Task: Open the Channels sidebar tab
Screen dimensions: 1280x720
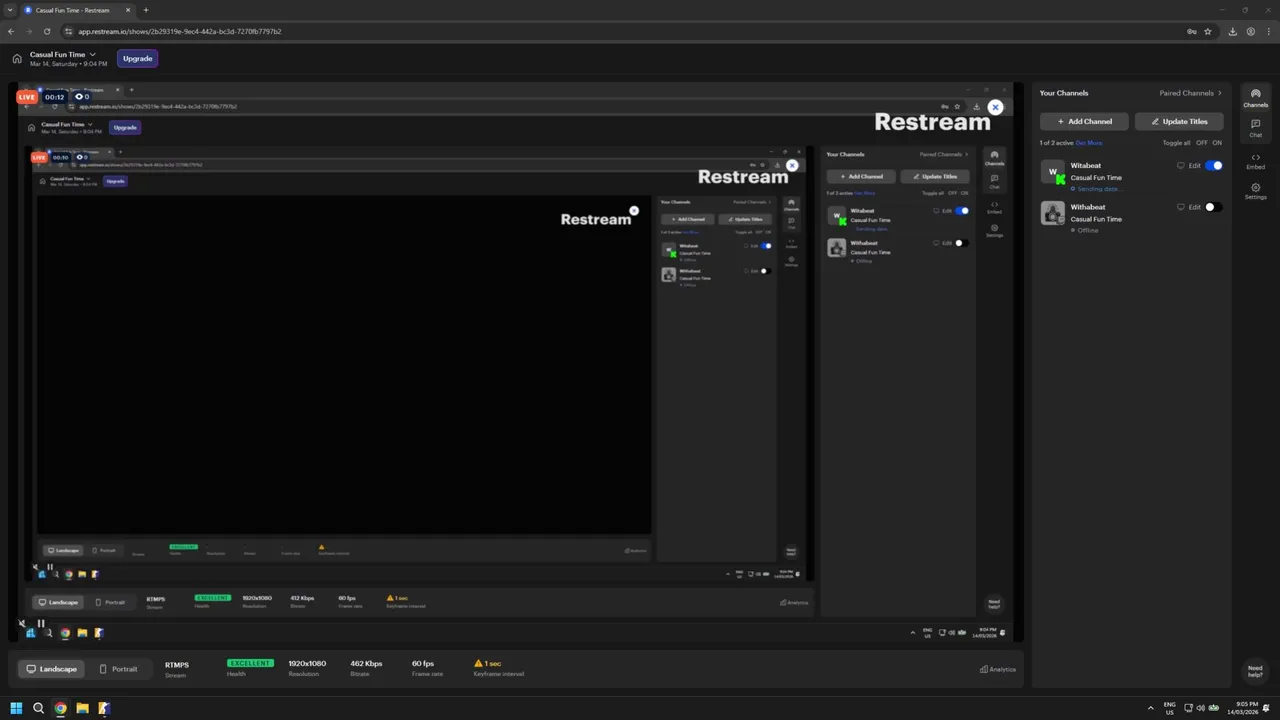Action: 1256,98
